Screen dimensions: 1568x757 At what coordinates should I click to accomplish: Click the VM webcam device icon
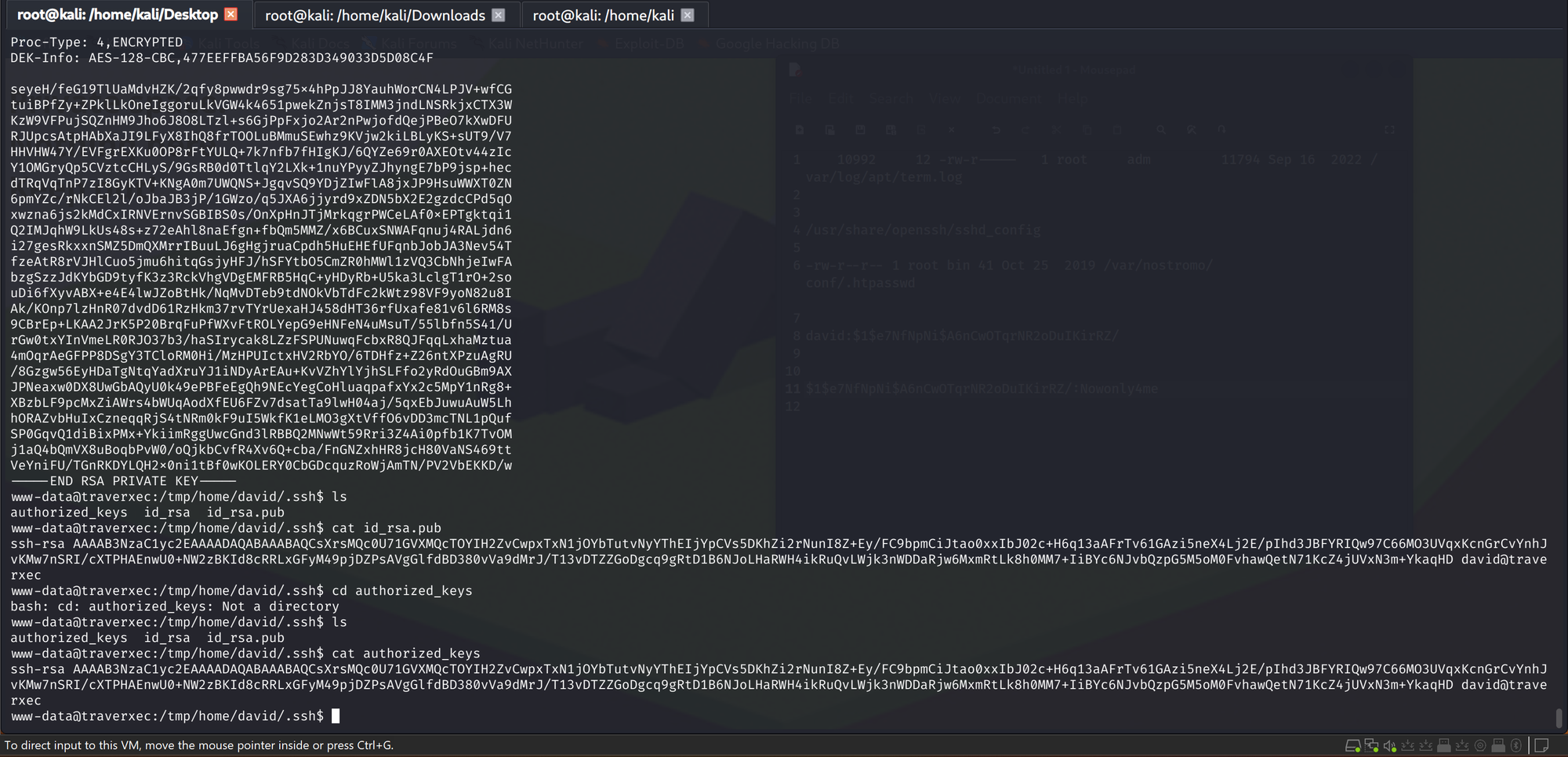(1480, 745)
